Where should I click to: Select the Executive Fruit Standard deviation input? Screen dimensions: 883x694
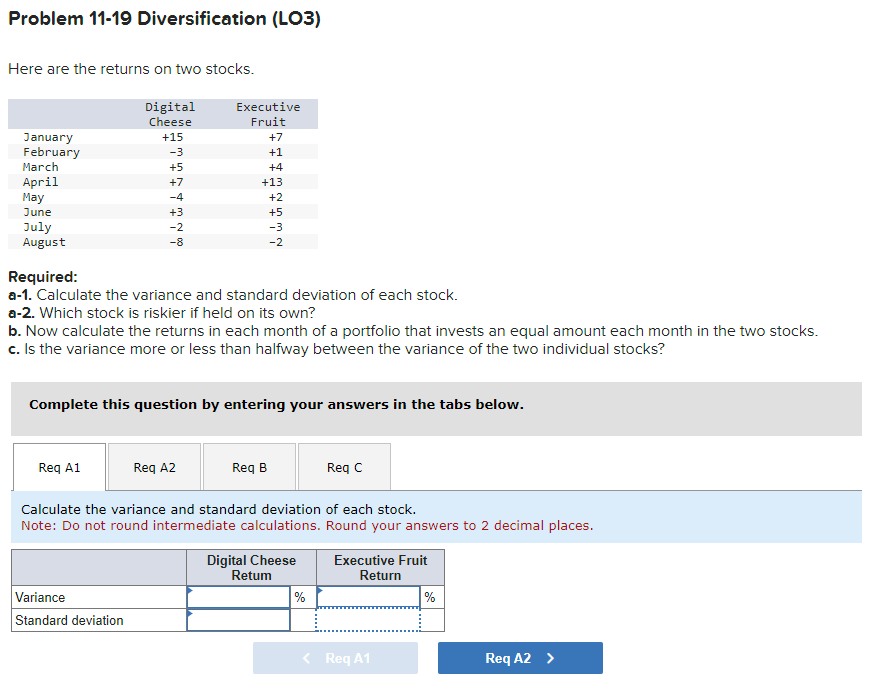pos(368,620)
